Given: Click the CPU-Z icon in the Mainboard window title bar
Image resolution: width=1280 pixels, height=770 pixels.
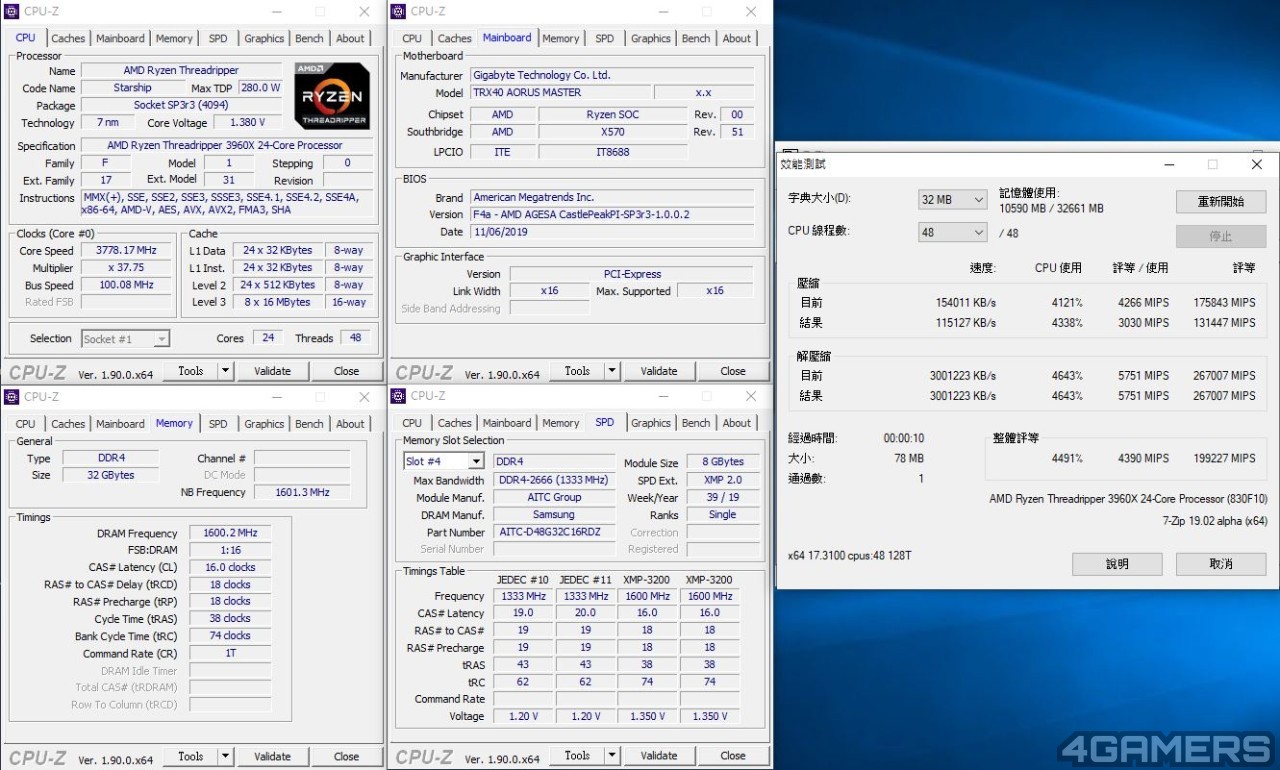Looking at the screenshot, I should (398, 11).
